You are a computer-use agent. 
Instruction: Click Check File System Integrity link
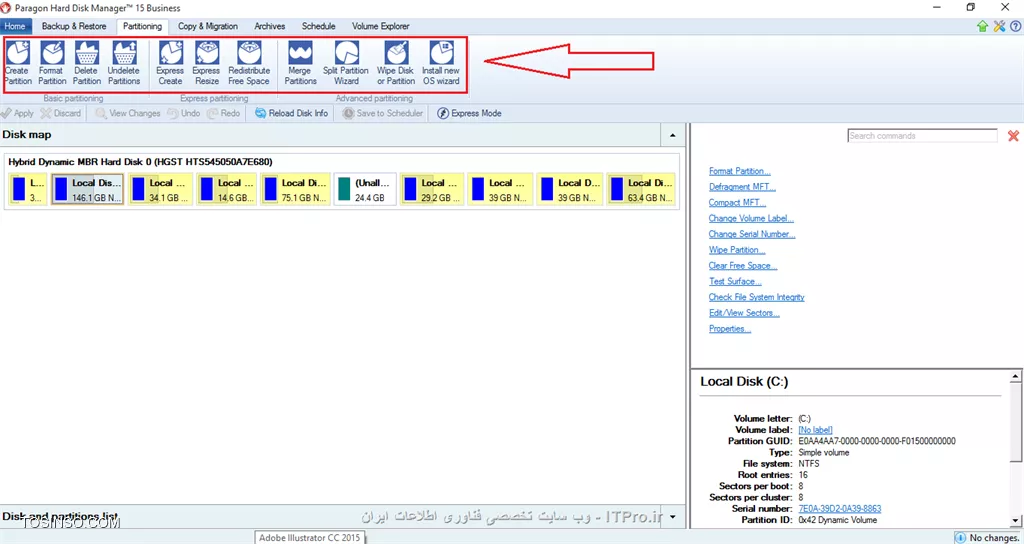[x=756, y=297]
